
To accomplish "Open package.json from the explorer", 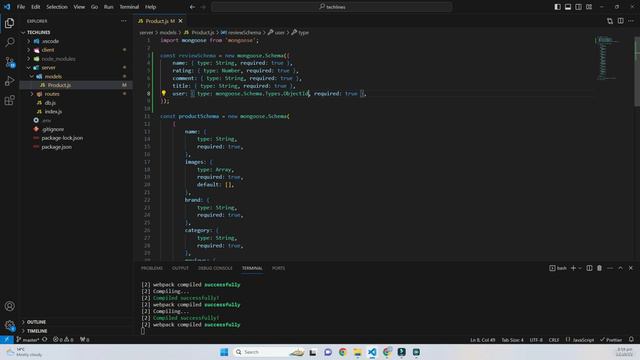I will coord(56,147).
